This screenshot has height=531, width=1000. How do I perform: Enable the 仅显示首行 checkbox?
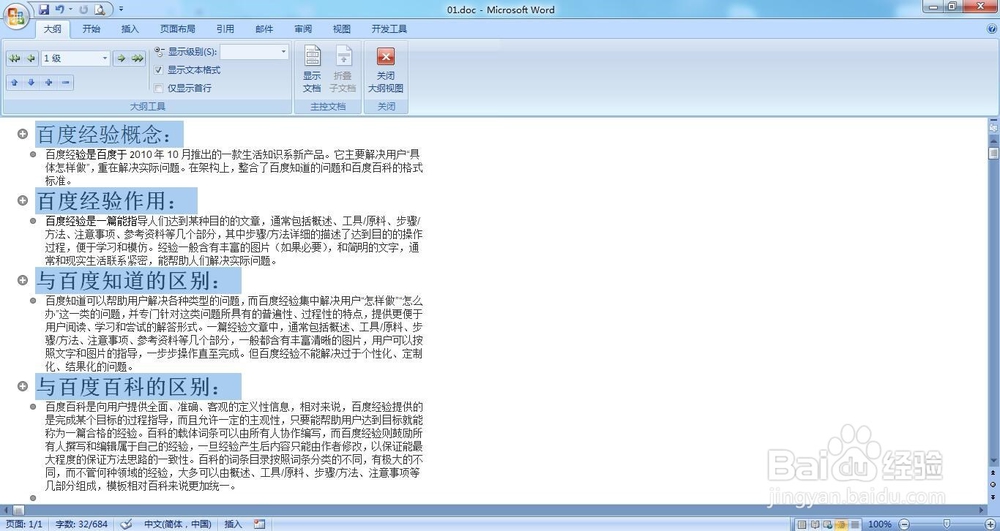159,88
